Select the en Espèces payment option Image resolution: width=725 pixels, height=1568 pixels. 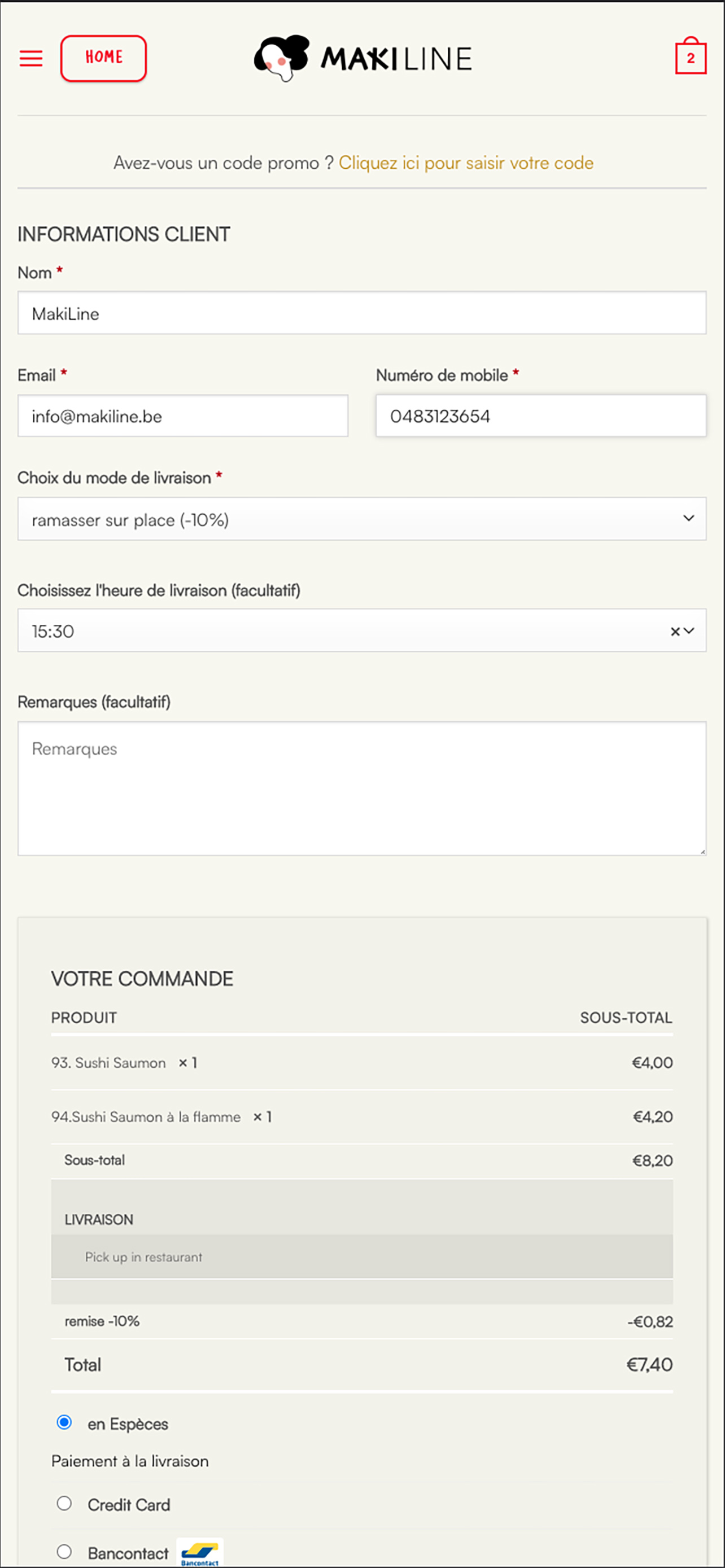[64, 1422]
